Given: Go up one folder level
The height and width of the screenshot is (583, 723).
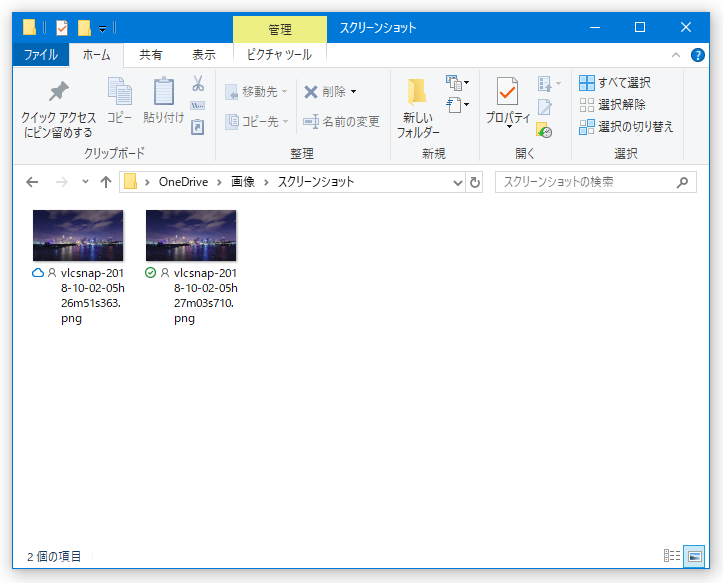Looking at the screenshot, I should 106,182.
